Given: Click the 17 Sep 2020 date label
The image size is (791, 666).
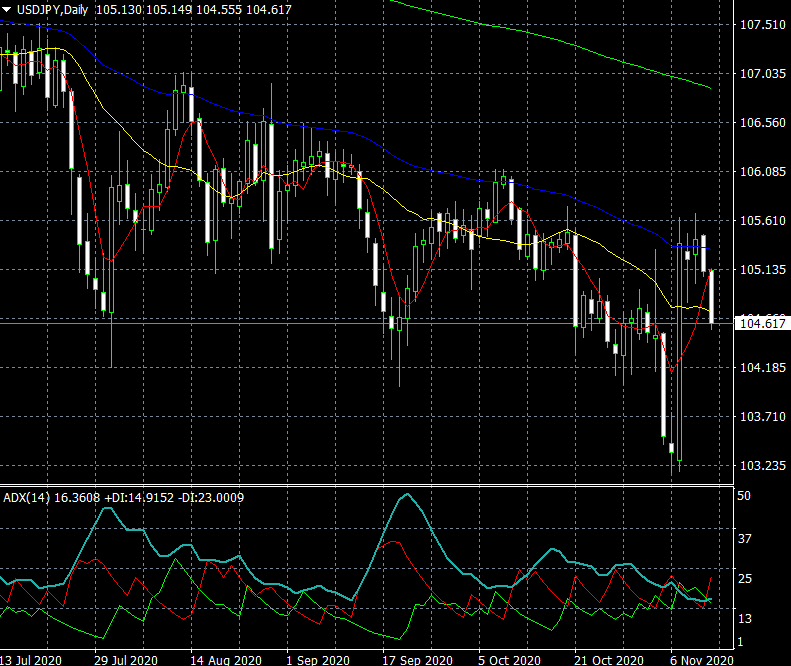Looking at the screenshot, I should (x=418, y=660).
